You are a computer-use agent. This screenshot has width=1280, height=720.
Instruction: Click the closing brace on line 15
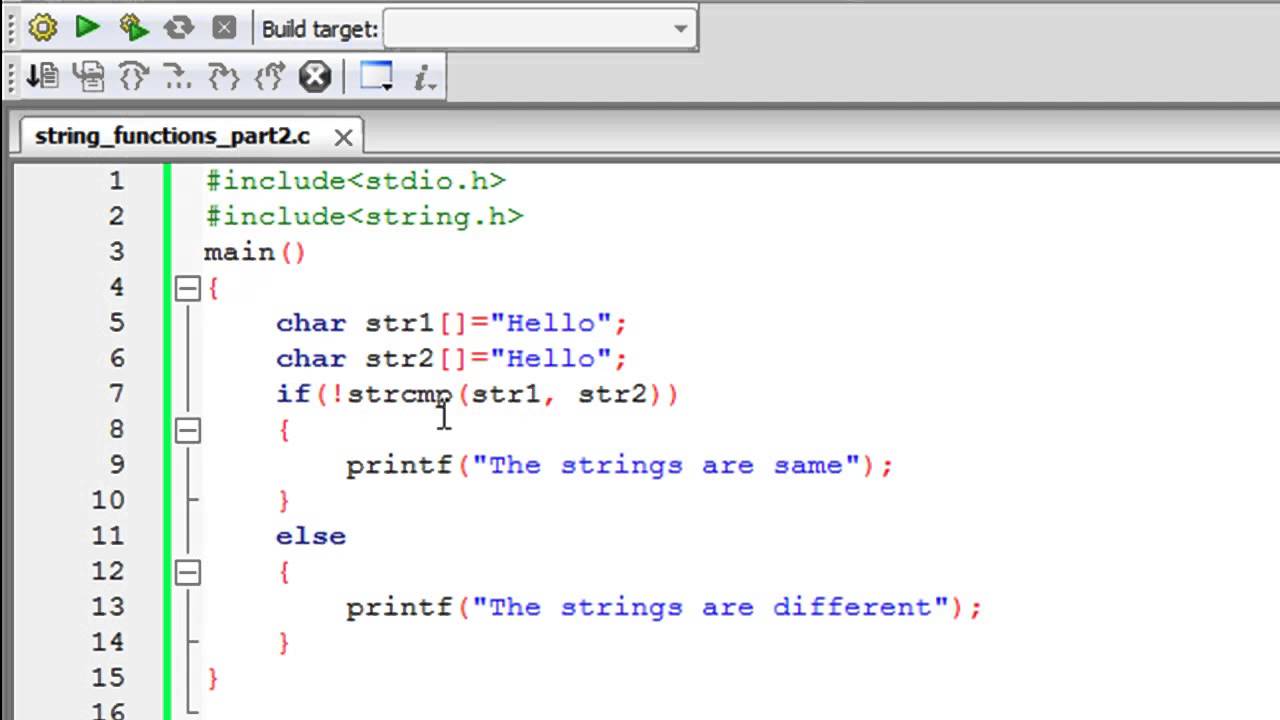pyautogui.click(x=212, y=678)
